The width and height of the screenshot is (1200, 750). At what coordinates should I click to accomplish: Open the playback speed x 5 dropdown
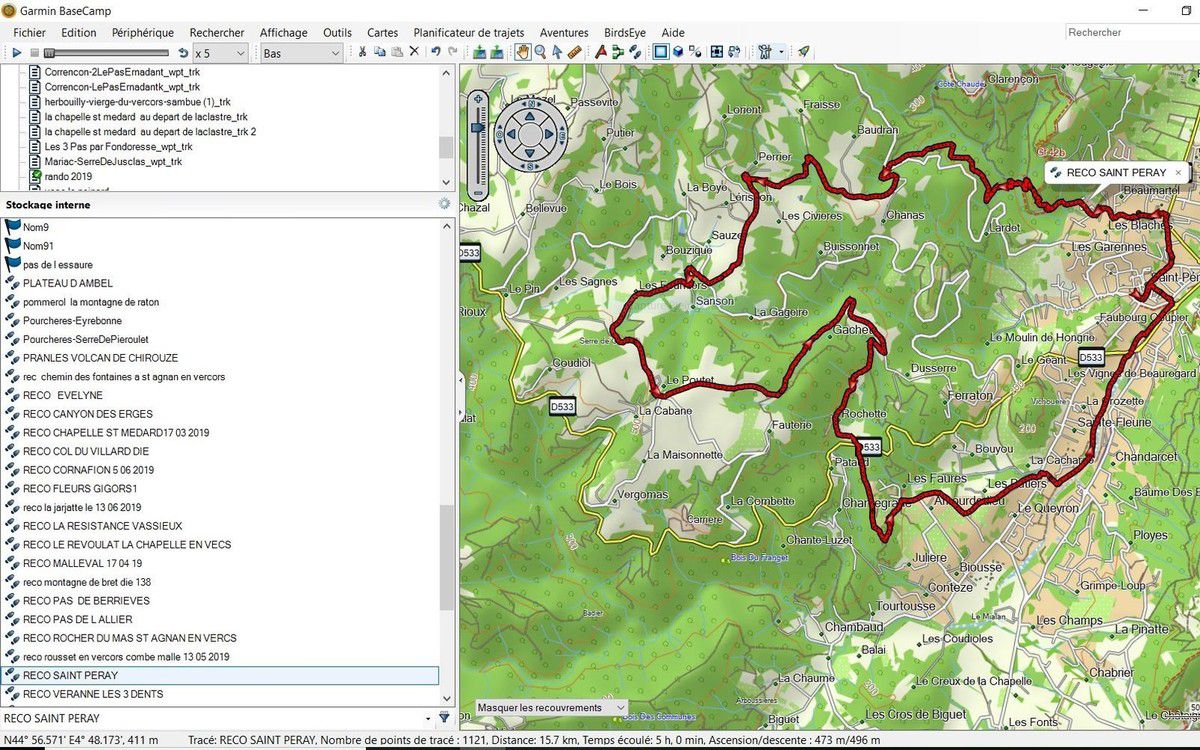220,53
